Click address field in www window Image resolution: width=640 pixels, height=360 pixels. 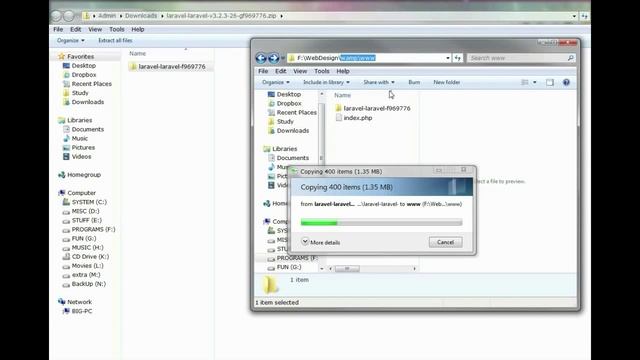tap(369, 58)
